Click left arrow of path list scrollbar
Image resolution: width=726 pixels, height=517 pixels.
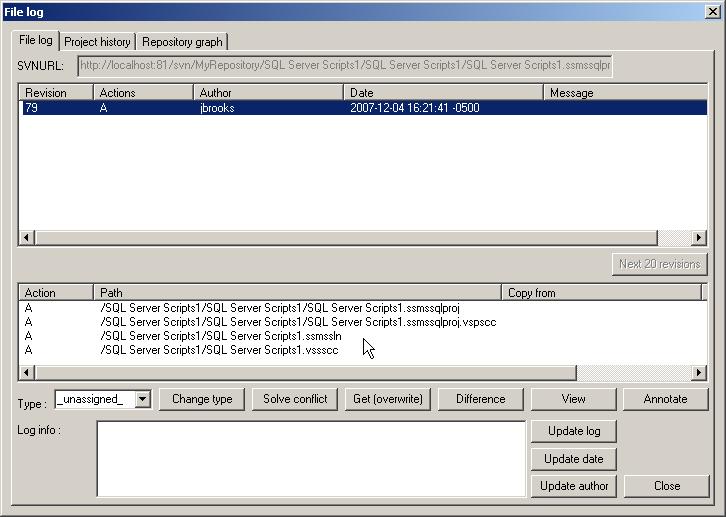click(x=26, y=373)
